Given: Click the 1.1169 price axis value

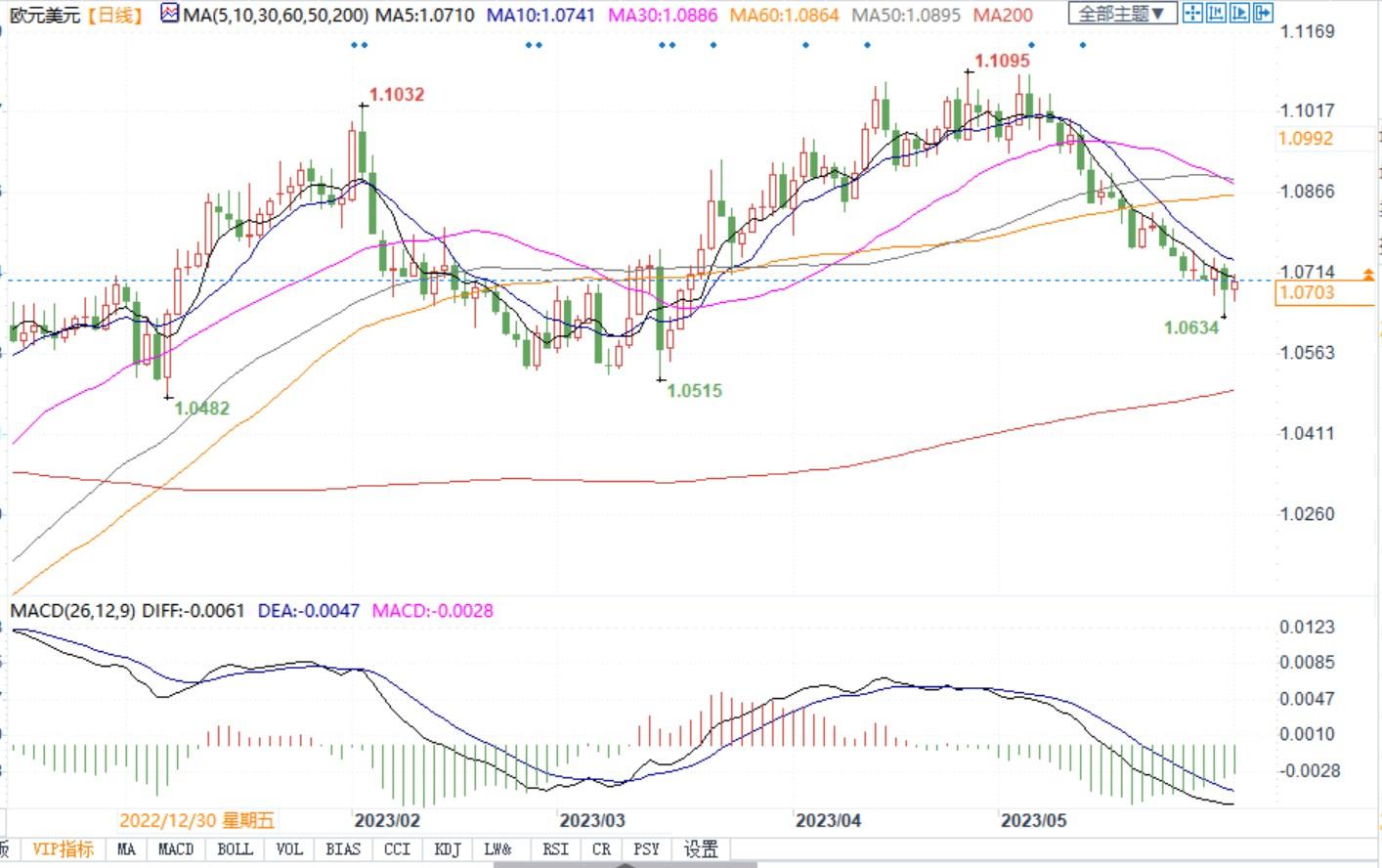Looking at the screenshot, I should click(1308, 31).
